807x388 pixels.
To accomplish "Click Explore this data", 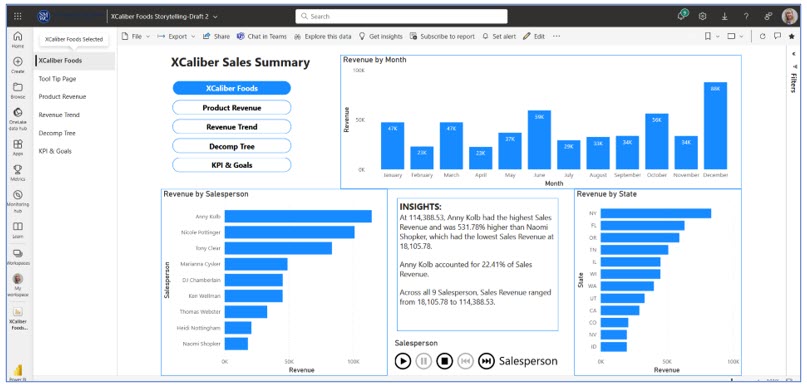I will 323,37.
